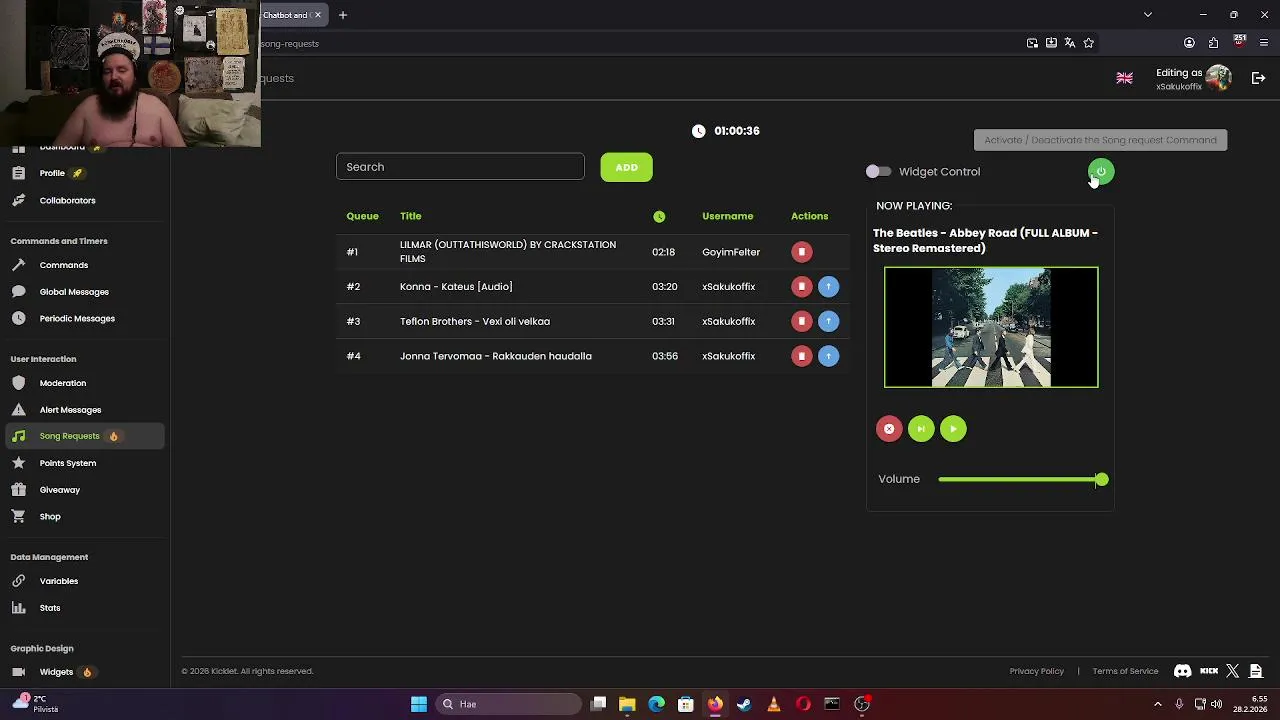Toggle the Widget Control switch
Viewport: 1280px width, 720px height.
click(x=878, y=172)
